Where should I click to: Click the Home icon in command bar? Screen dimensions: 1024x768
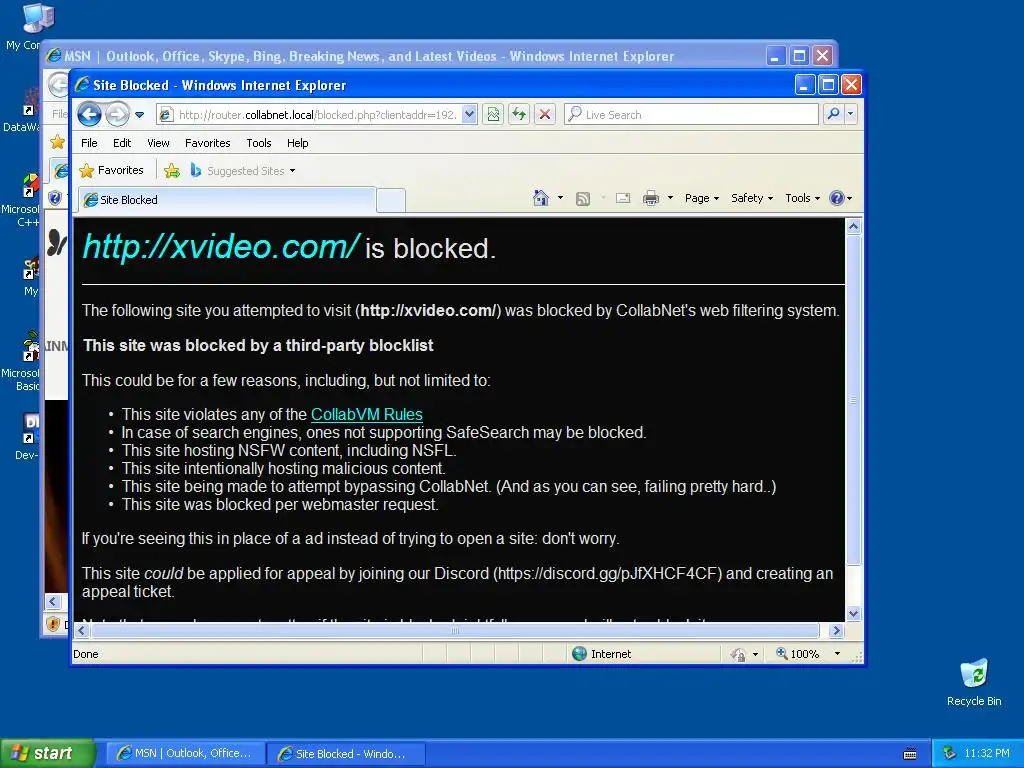pyautogui.click(x=541, y=198)
